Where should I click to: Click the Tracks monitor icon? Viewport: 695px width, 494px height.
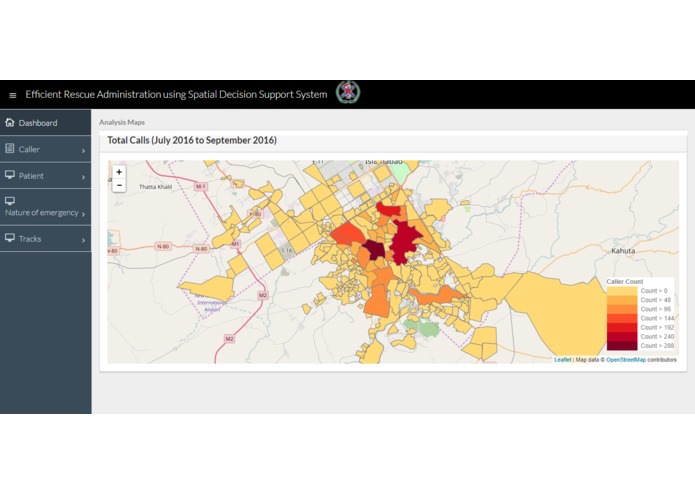tap(10, 237)
